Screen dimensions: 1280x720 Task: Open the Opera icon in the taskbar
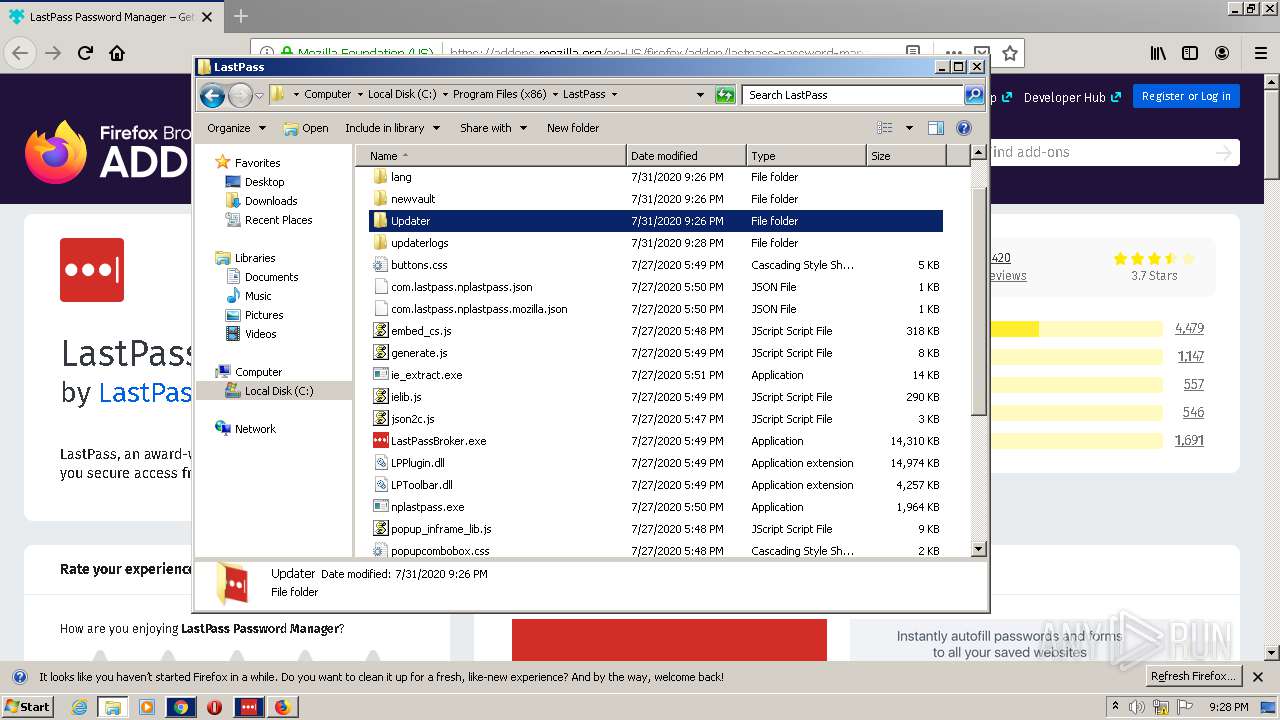pyautogui.click(x=214, y=707)
